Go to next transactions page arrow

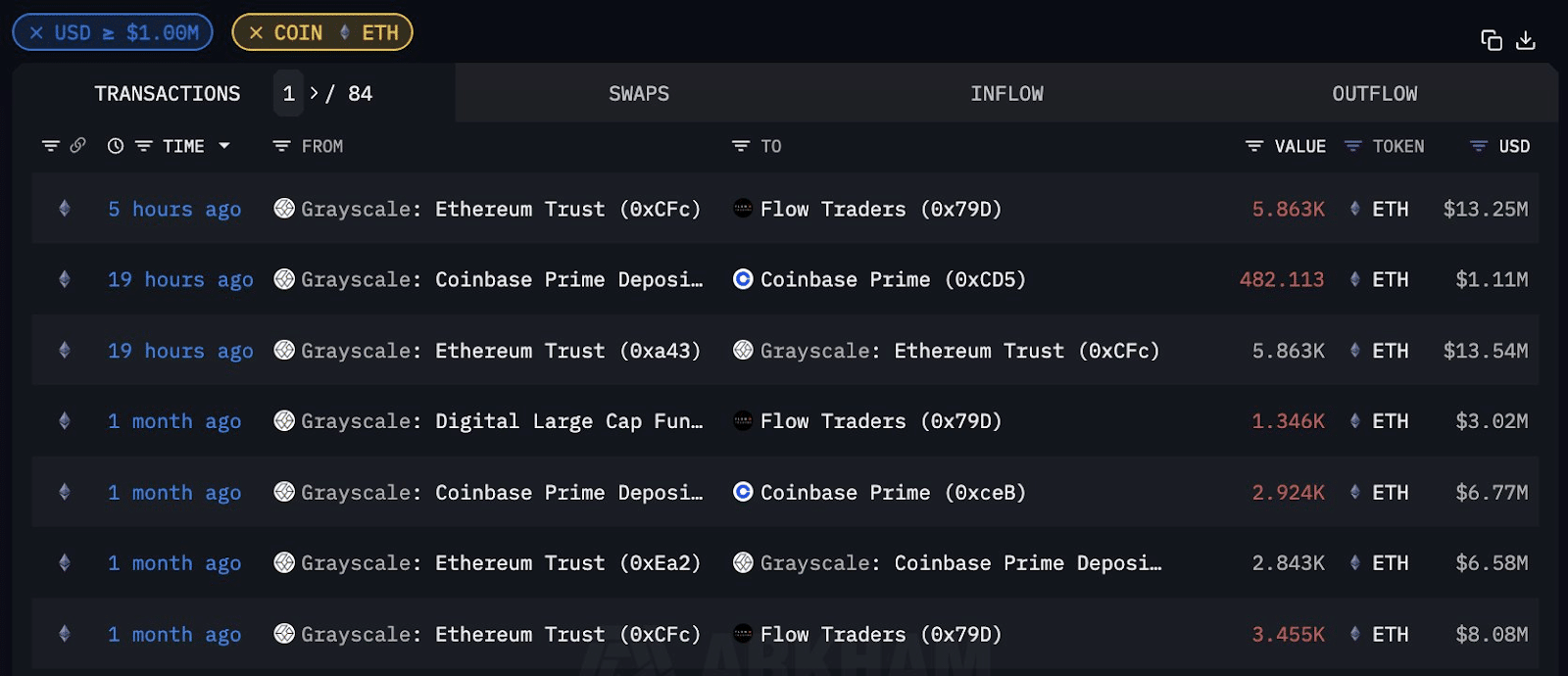(314, 93)
